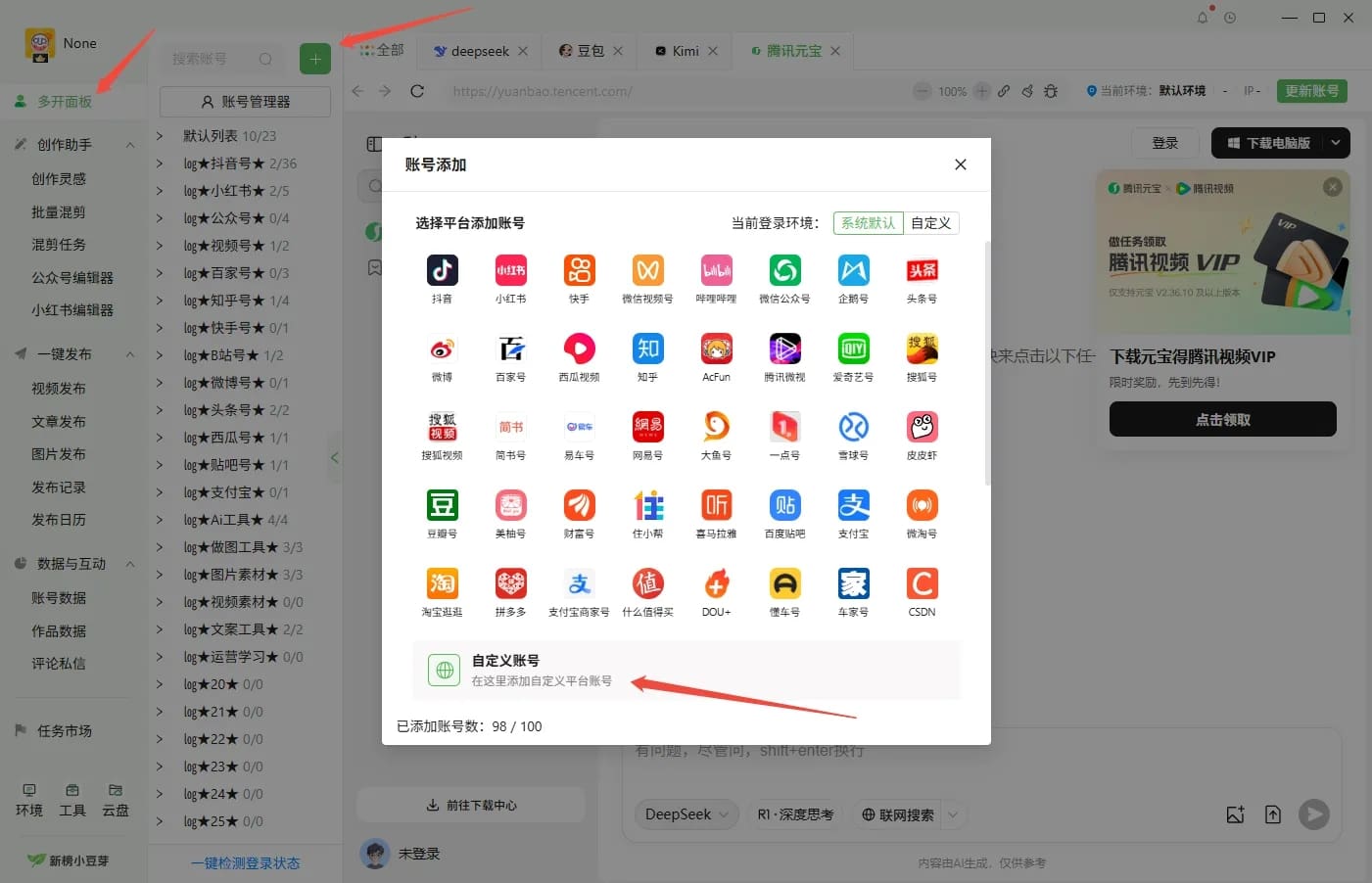Click the green plus to add an account
This screenshot has height=883, width=1372.
click(314, 59)
